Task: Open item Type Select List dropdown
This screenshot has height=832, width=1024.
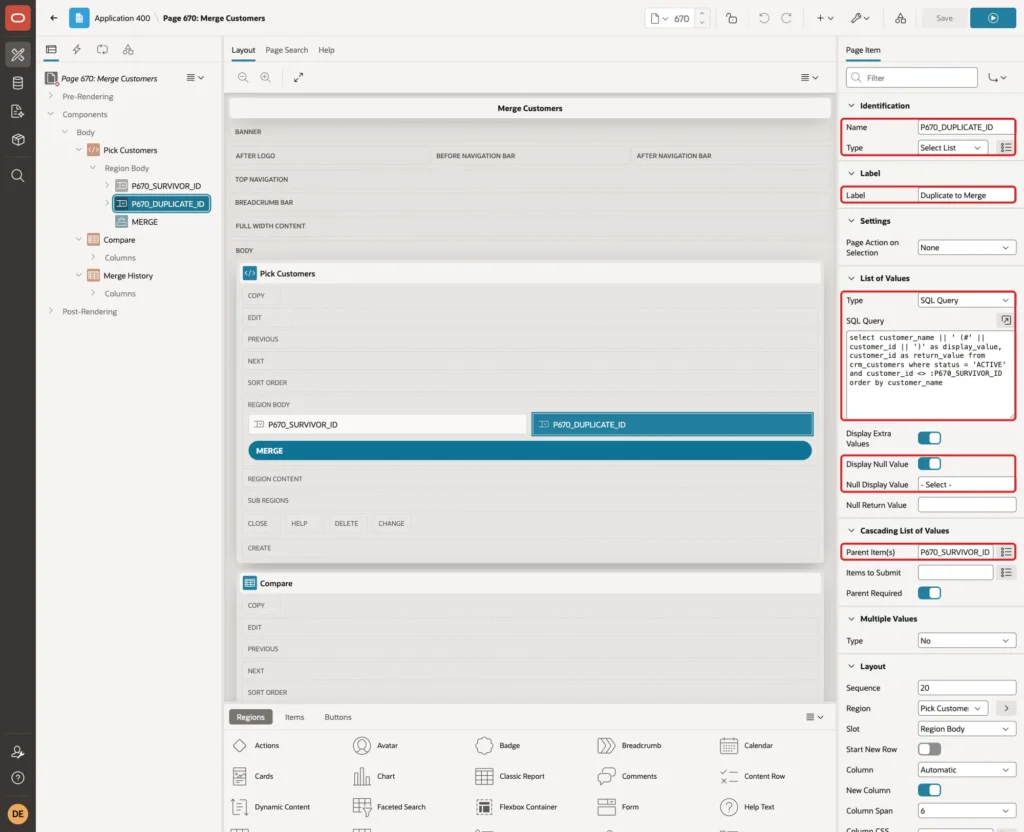Action: tap(951, 148)
